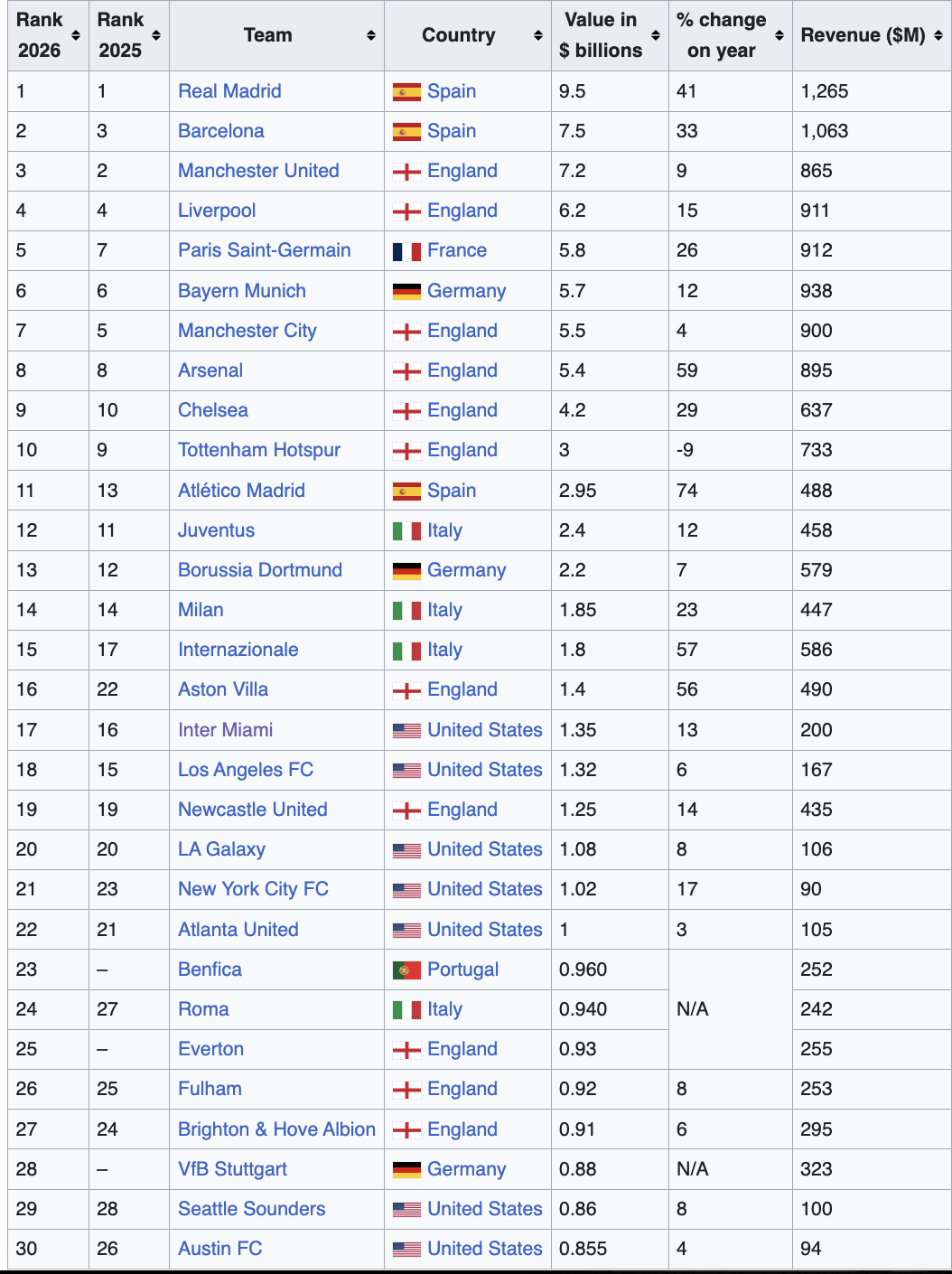
Task: Click the Spain flag icon beside Real Madrid
Action: tap(406, 92)
